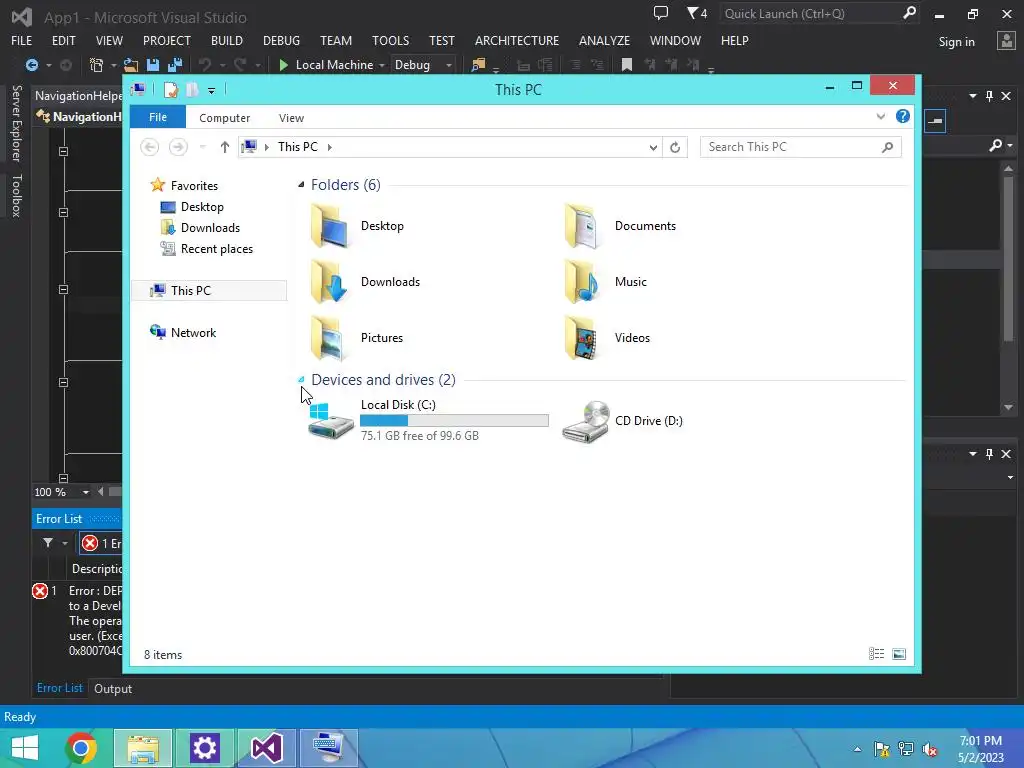Click the Explorer Forward navigation arrow
Image resolution: width=1024 pixels, height=768 pixels.
coord(178,147)
